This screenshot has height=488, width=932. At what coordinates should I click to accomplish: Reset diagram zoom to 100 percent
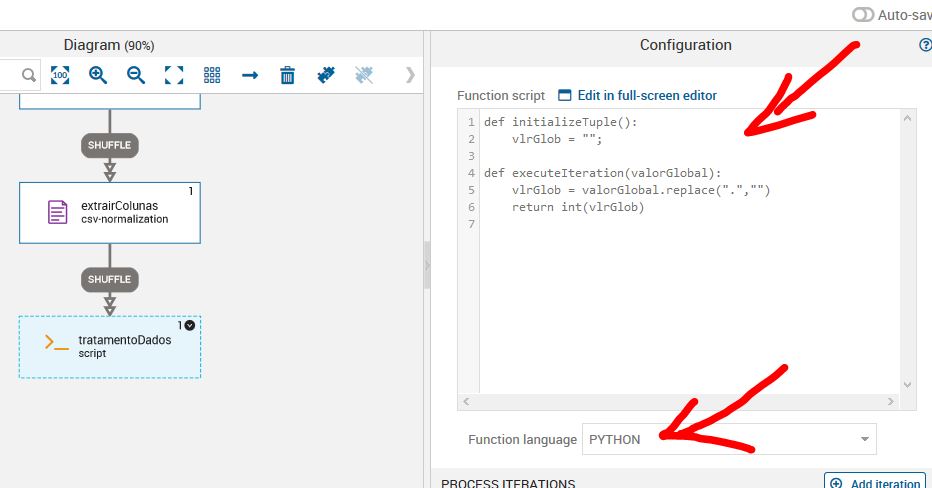[60, 75]
